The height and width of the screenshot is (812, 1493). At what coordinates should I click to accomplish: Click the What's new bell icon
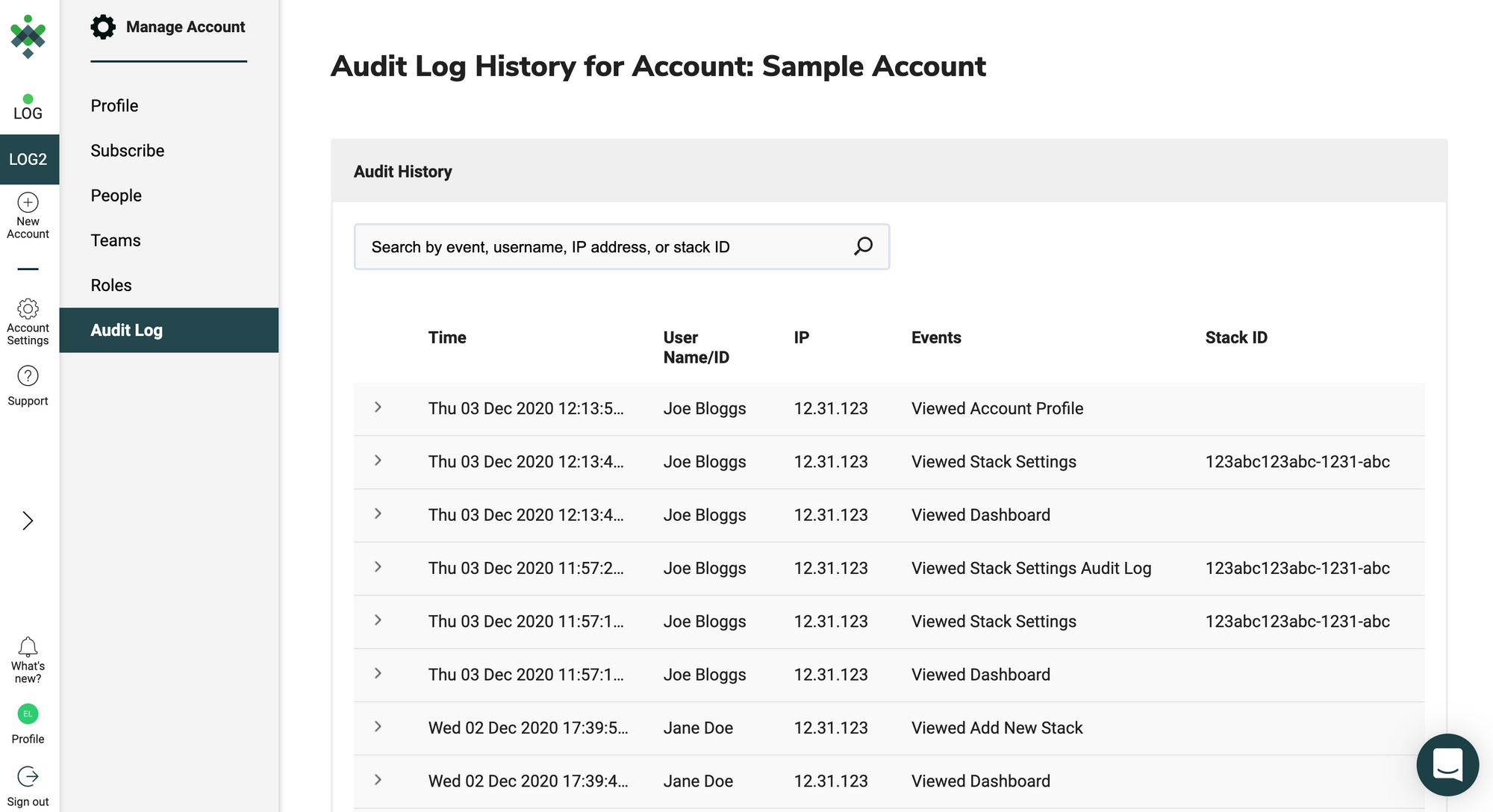click(28, 646)
